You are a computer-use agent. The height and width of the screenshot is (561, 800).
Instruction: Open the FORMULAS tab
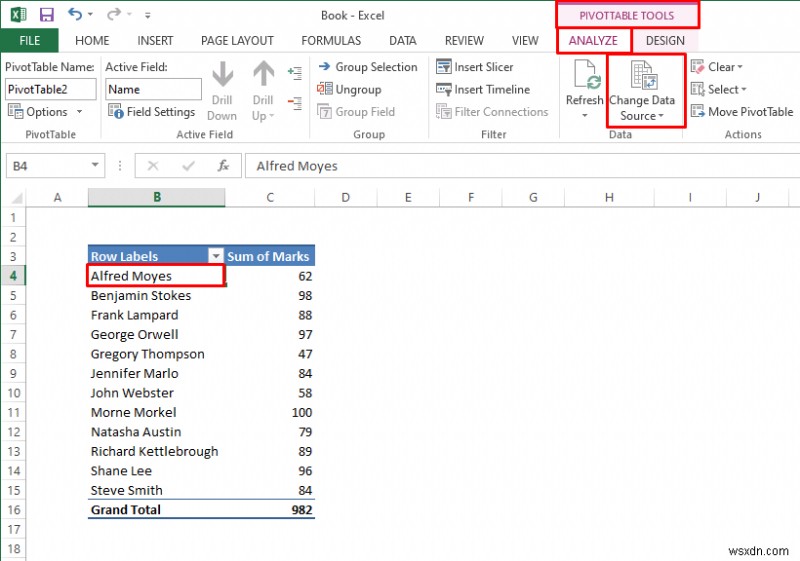331,41
